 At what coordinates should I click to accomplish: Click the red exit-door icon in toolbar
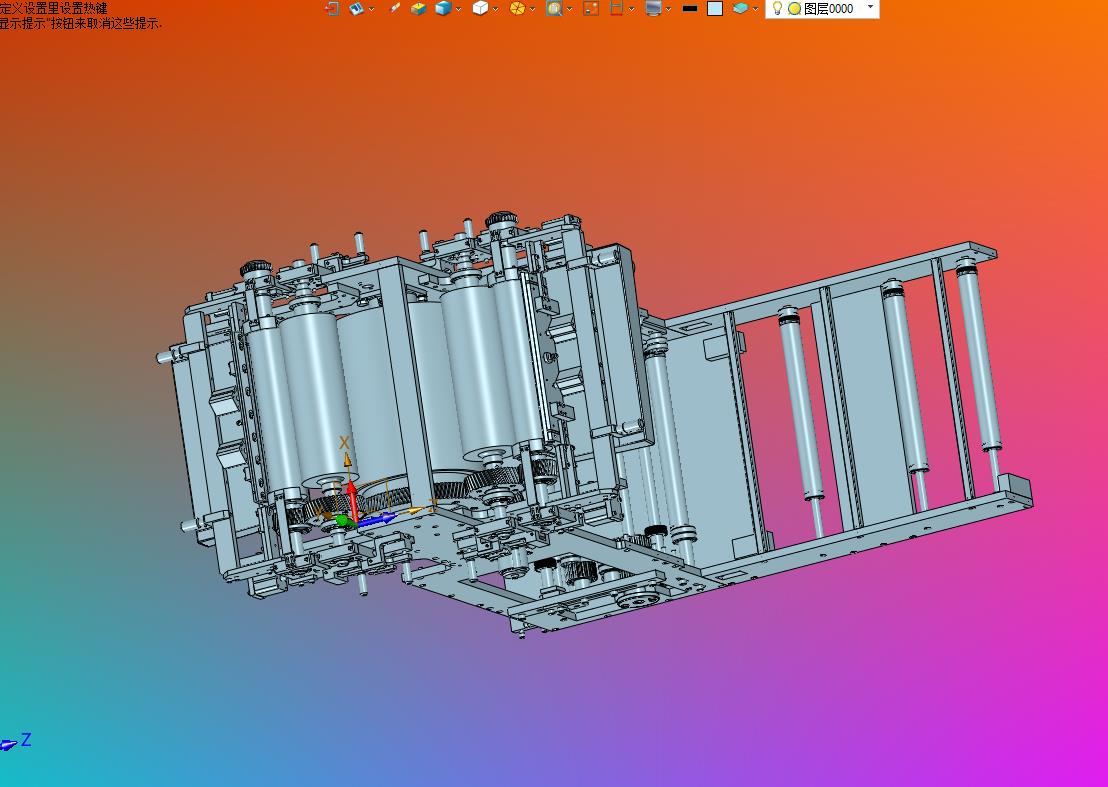(331, 8)
